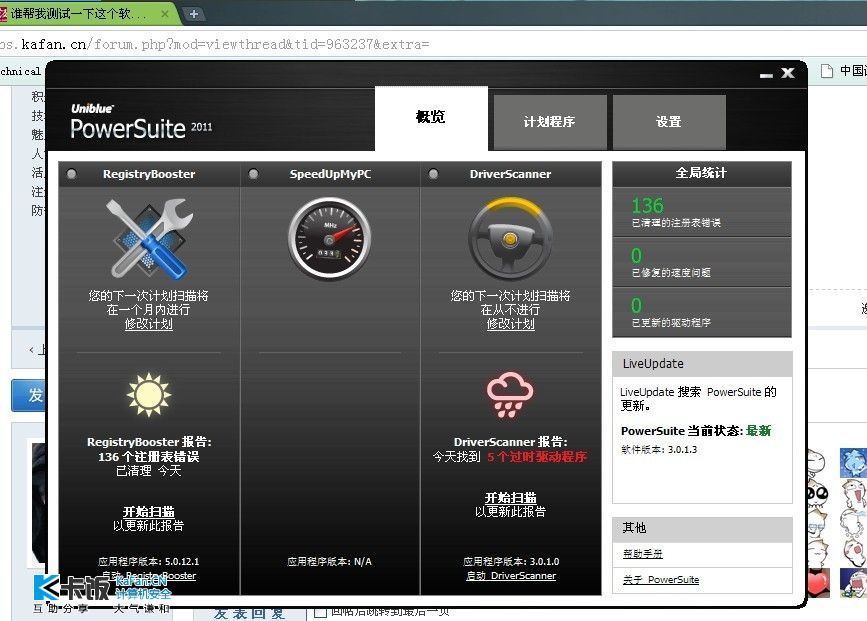The image size is (867, 621).
Task: Click the 软件版本: 3.0.1.3 text
Action: [659, 450]
